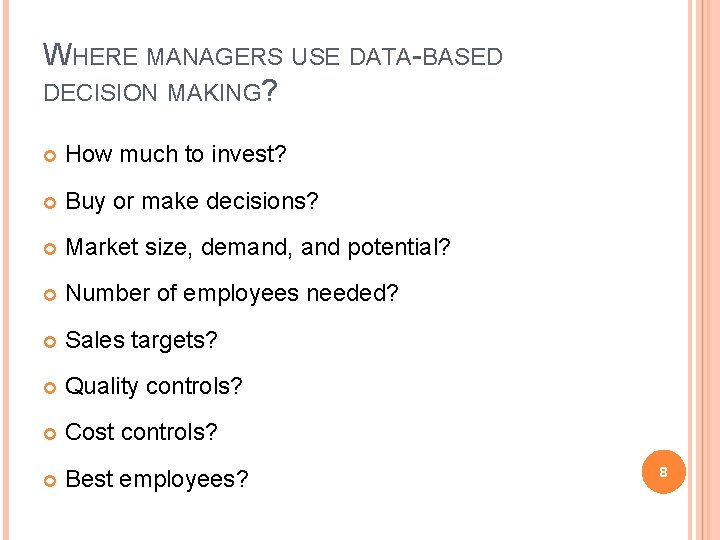
Task: Click the peach striped right border
Action: 704,270
